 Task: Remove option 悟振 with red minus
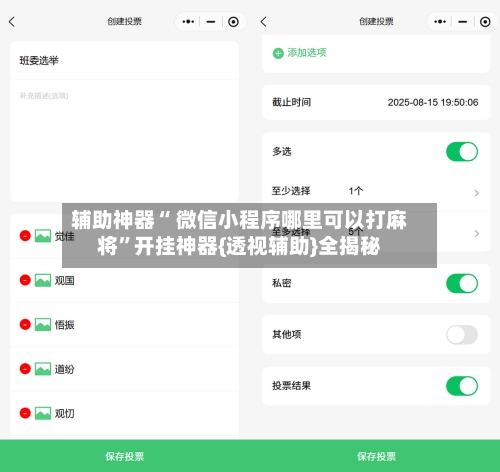coord(25,324)
